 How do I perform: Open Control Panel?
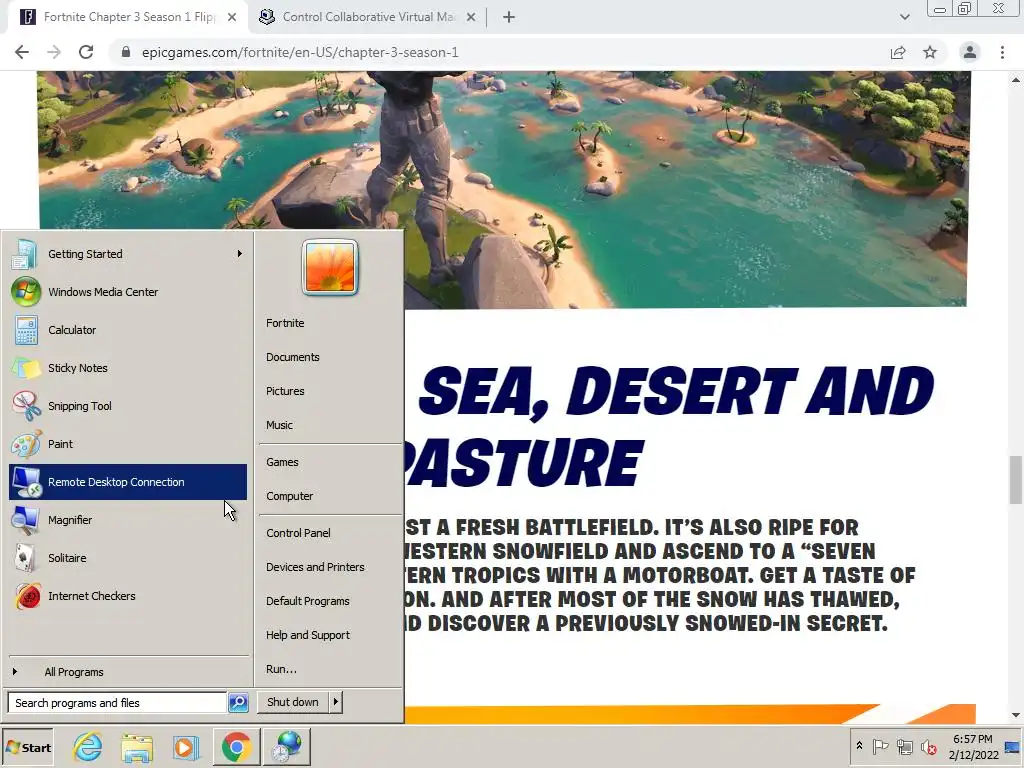tap(298, 533)
